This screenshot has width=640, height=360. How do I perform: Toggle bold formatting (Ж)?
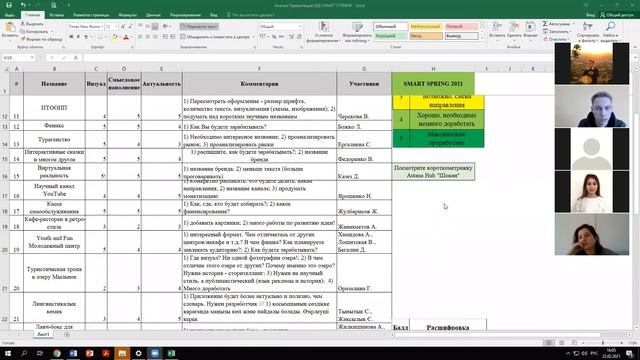pyautogui.click(x=71, y=37)
